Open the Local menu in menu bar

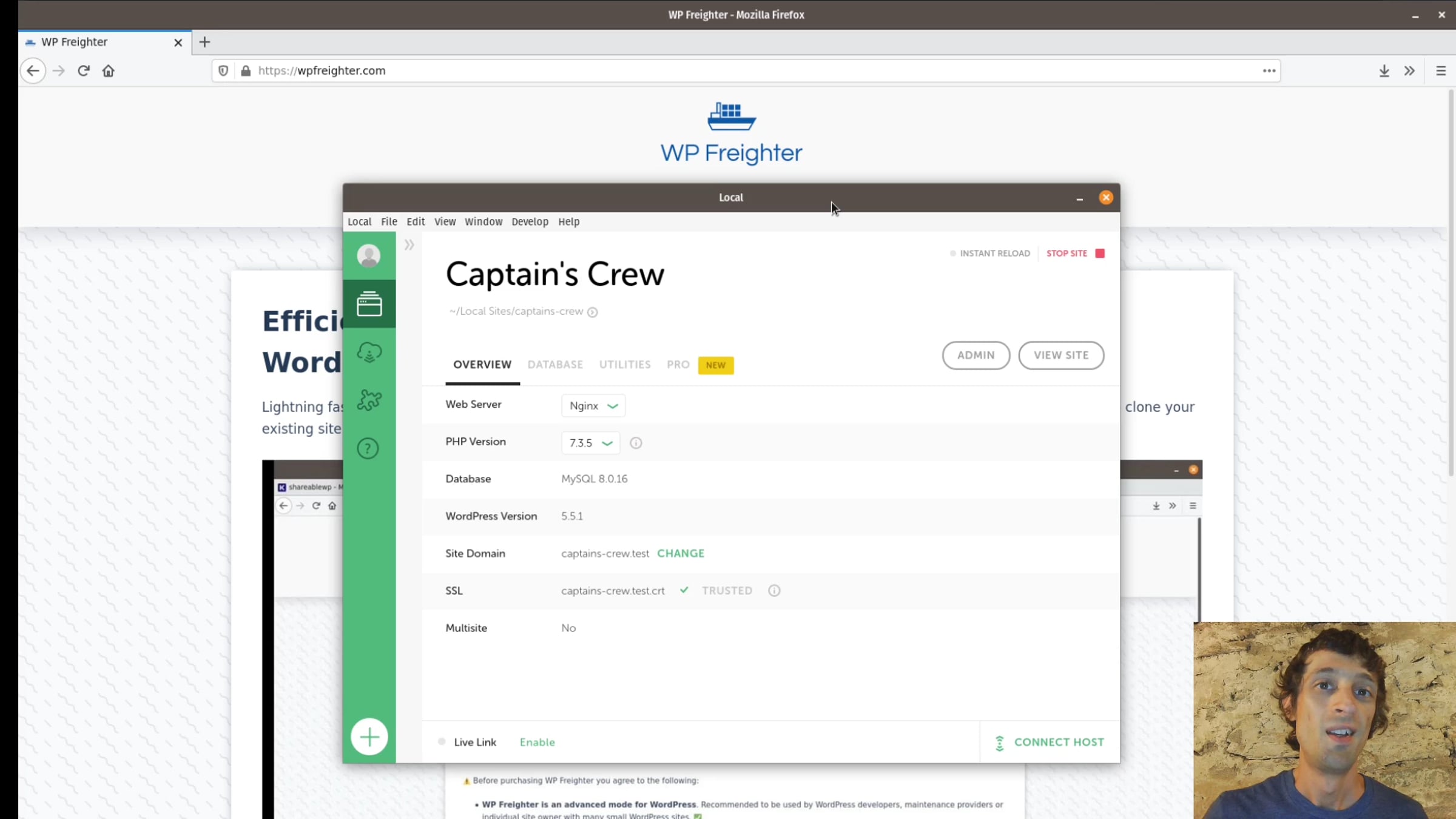tap(359, 221)
